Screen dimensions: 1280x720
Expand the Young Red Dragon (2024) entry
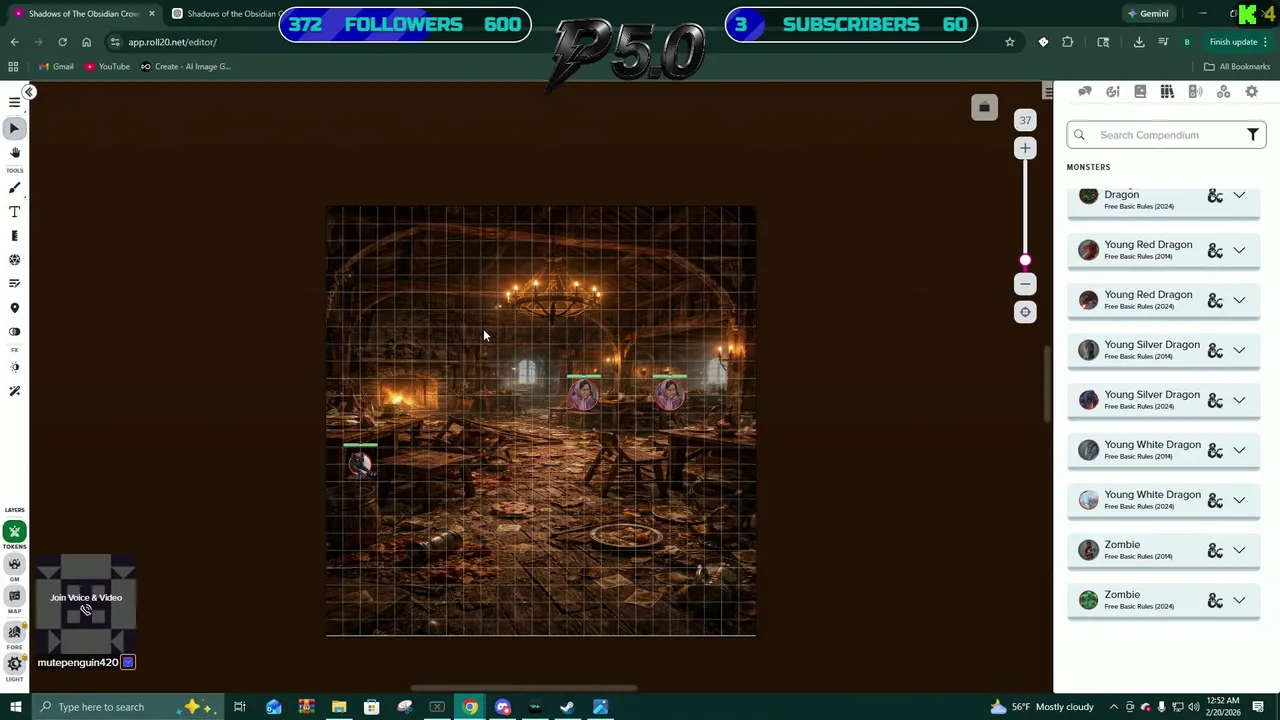point(1239,300)
